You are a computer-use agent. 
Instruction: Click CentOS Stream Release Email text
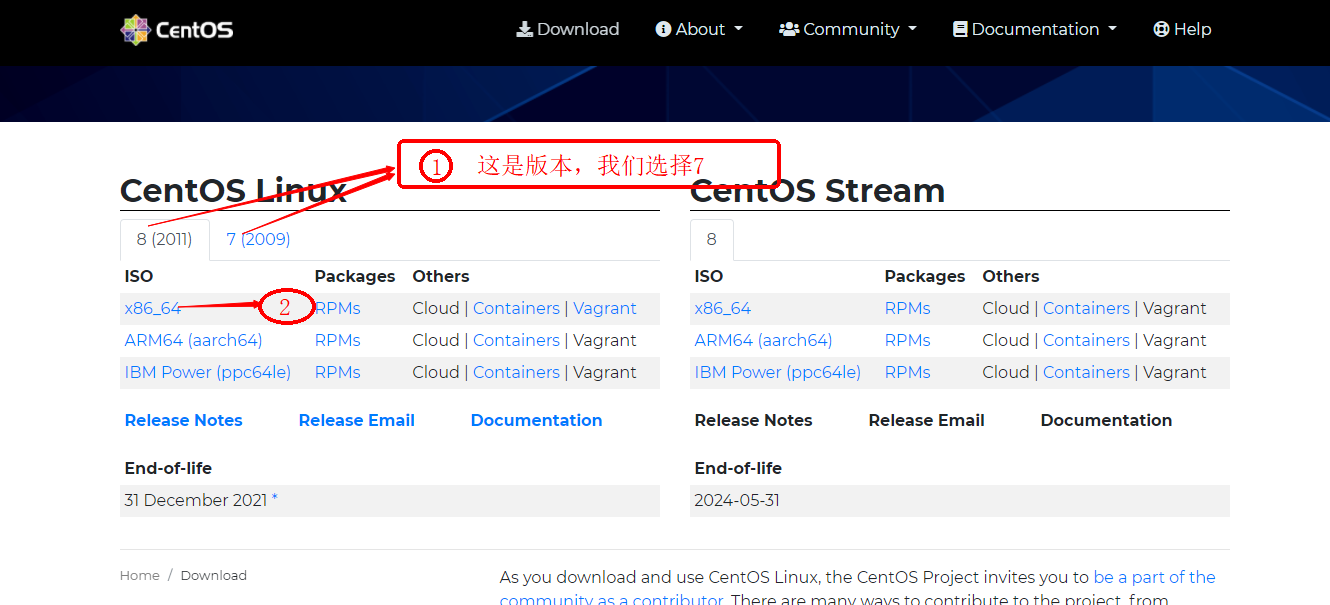(926, 420)
